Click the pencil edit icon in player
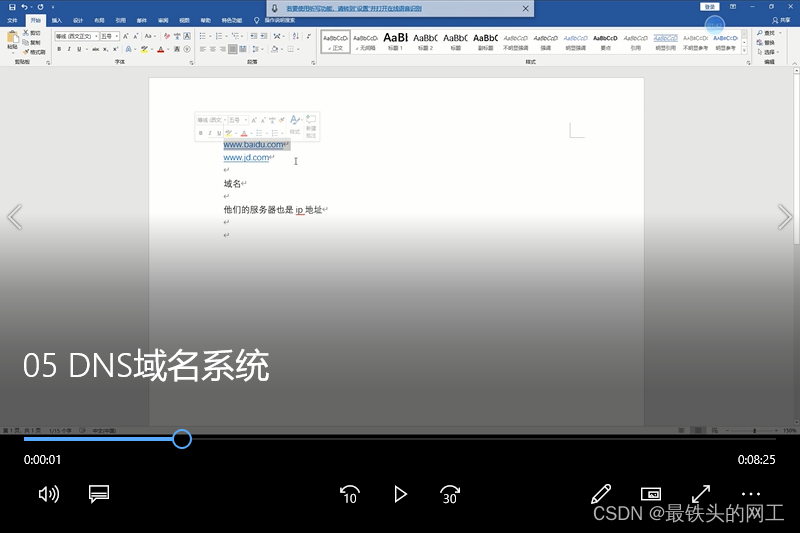 tap(601, 494)
